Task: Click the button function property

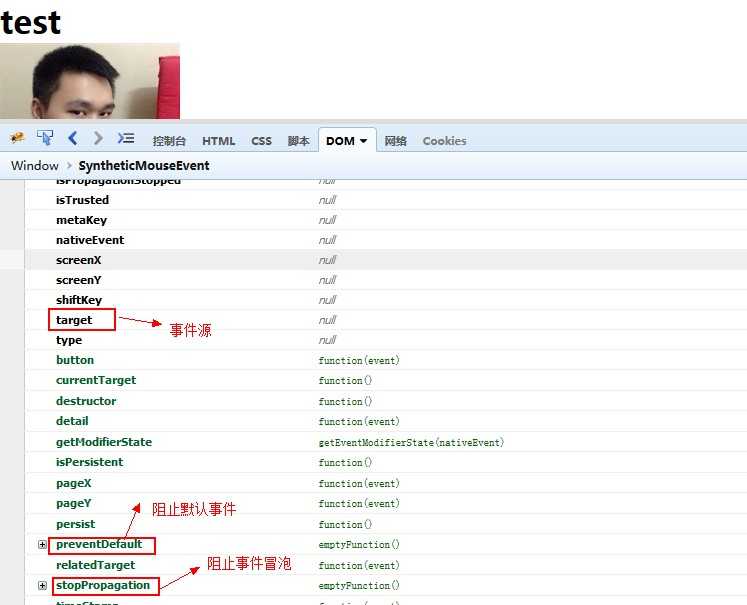Action: [75, 360]
